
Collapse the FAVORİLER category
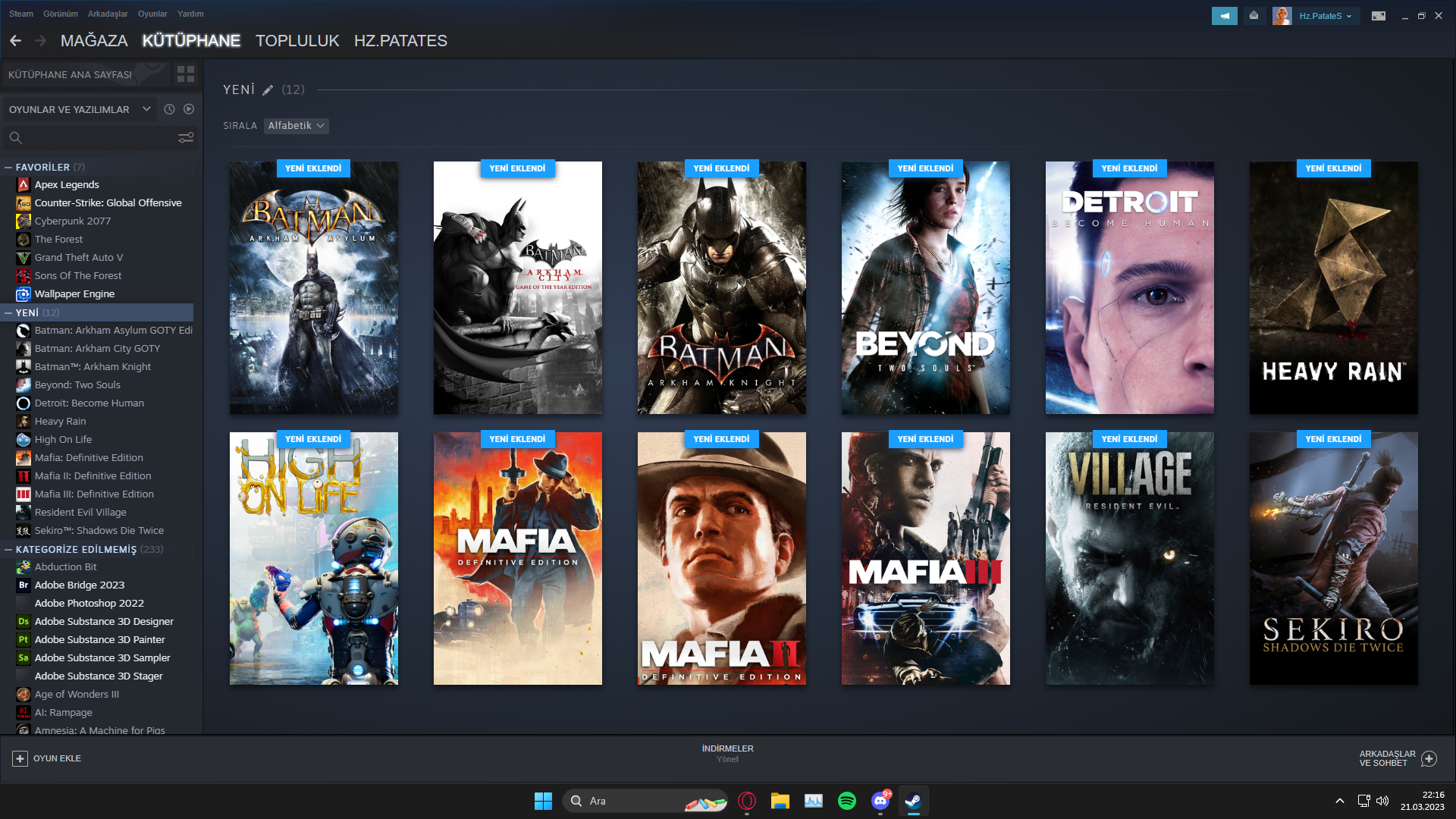pos(8,168)
